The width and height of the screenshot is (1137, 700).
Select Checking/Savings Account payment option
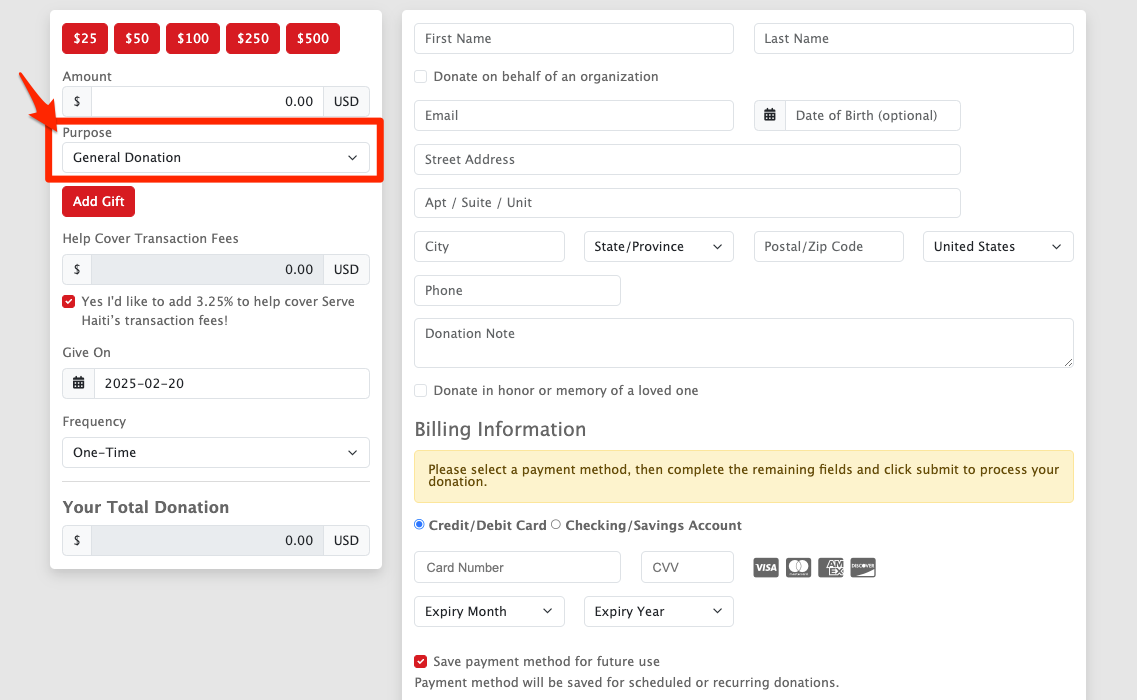pyautogui.click(x=556, y=525)
